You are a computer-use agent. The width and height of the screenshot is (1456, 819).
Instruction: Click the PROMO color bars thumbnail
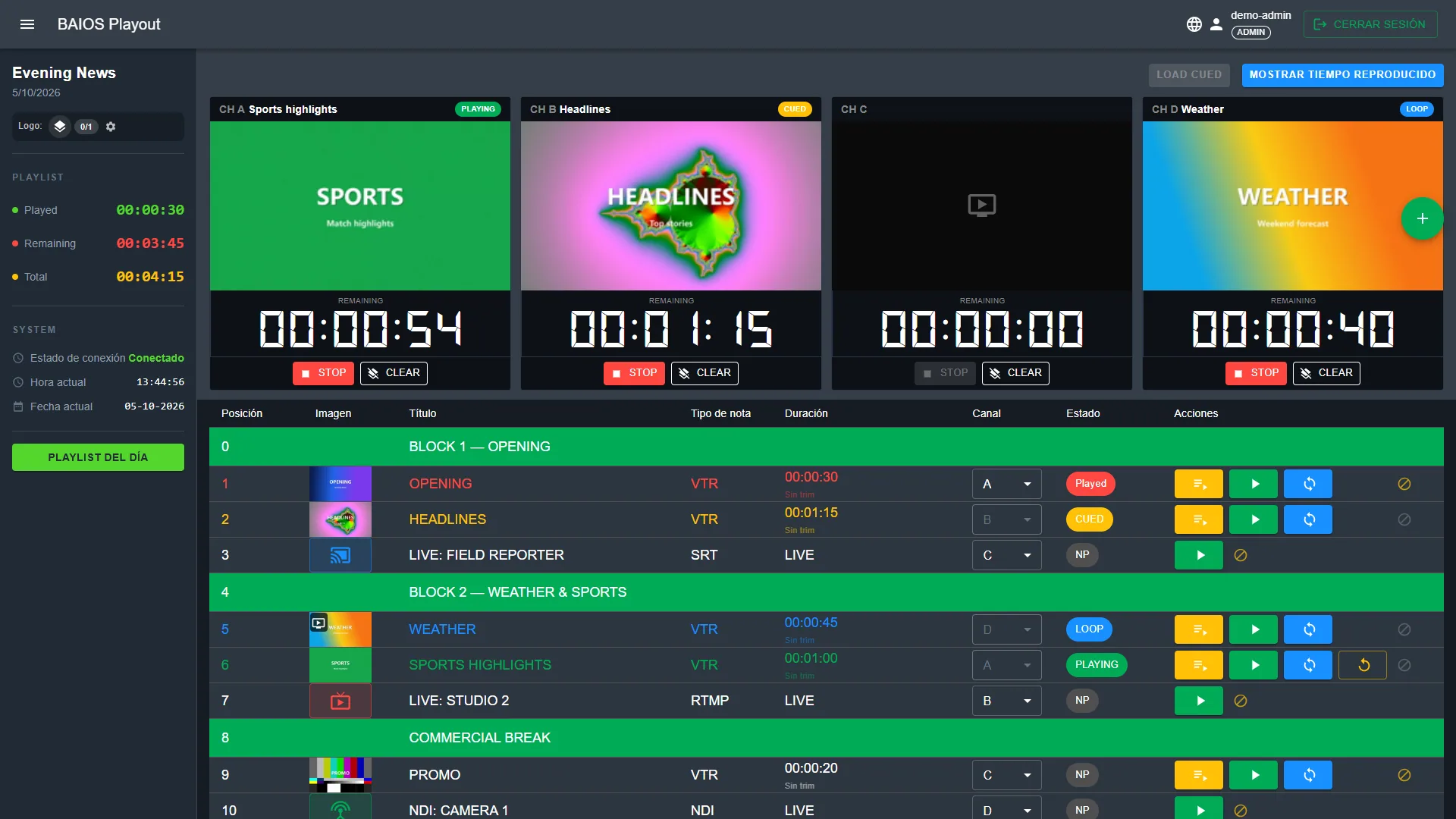click(x=340, y=775)
